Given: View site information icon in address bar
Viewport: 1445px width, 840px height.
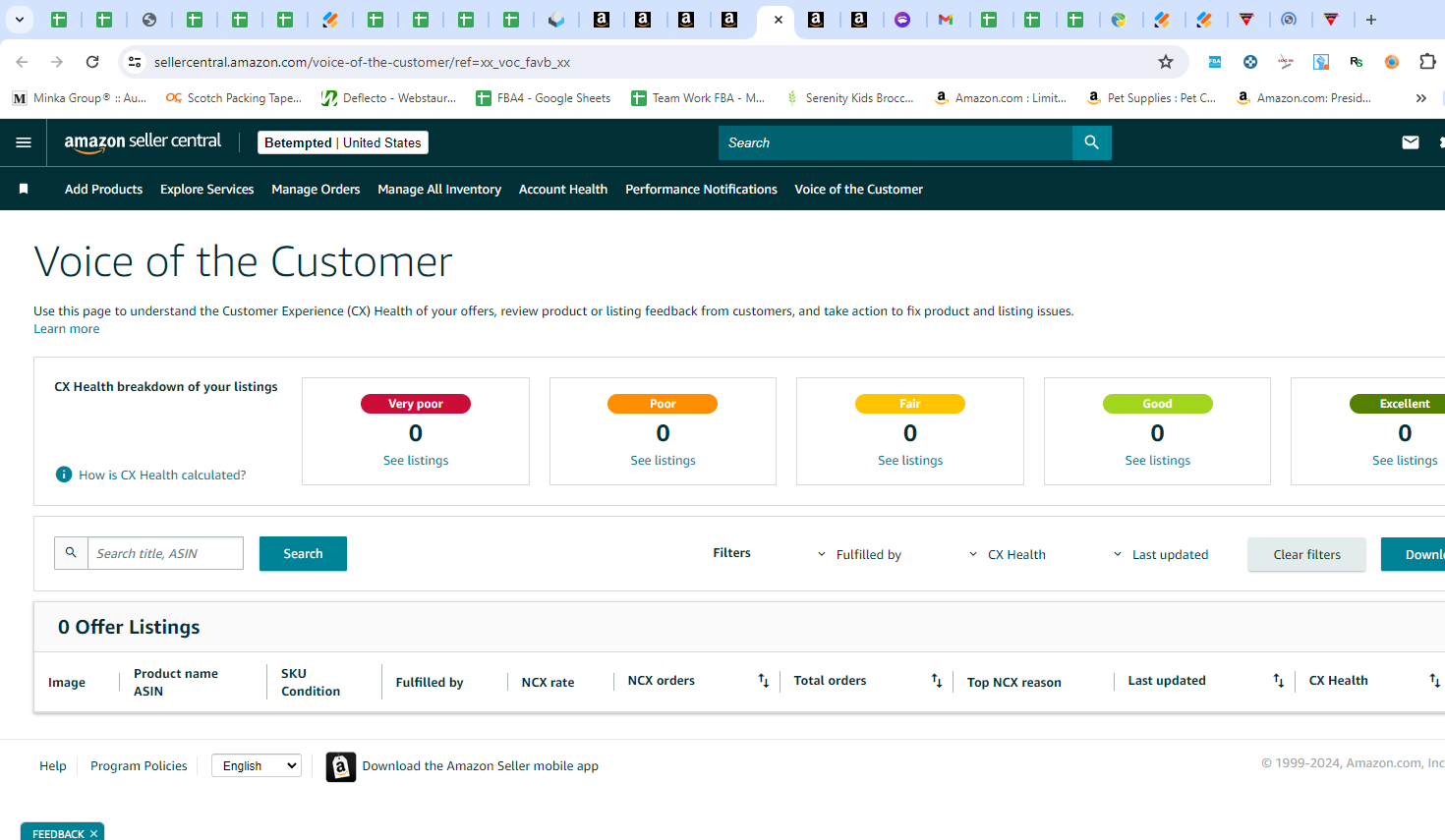Looking at the screenshot, I should click(x=135, y=62).
